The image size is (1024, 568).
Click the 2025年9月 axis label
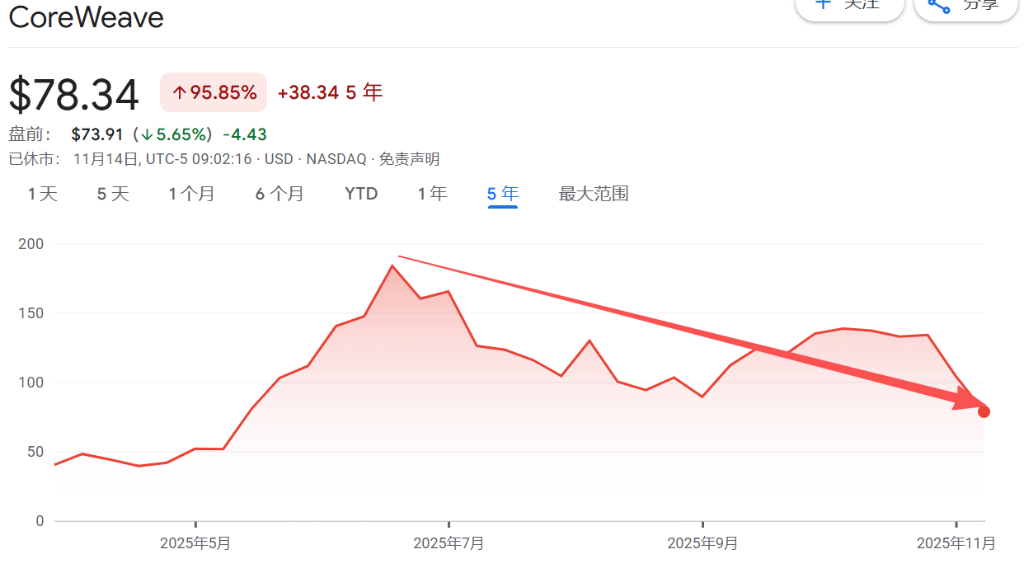702,543
